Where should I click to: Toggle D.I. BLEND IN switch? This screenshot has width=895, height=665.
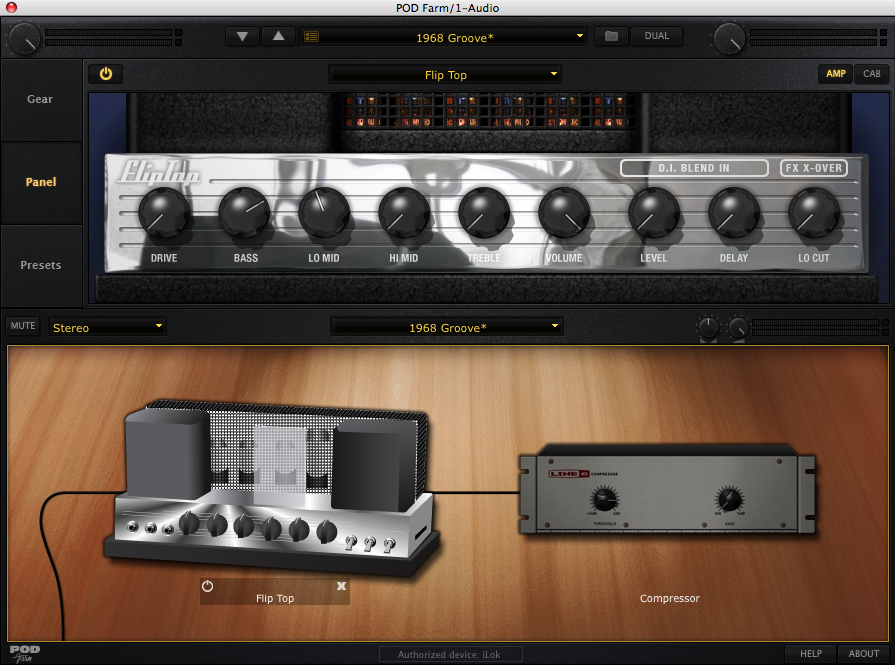coord(694,168)
